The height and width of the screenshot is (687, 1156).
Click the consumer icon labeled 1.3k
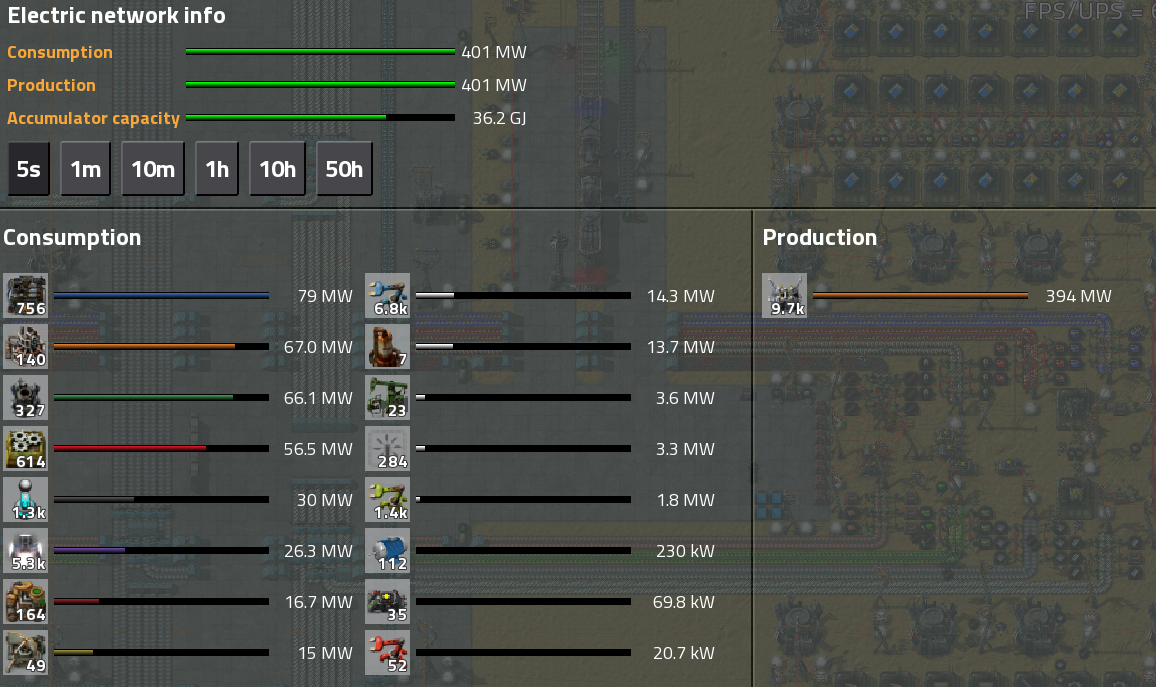(26, 499)
